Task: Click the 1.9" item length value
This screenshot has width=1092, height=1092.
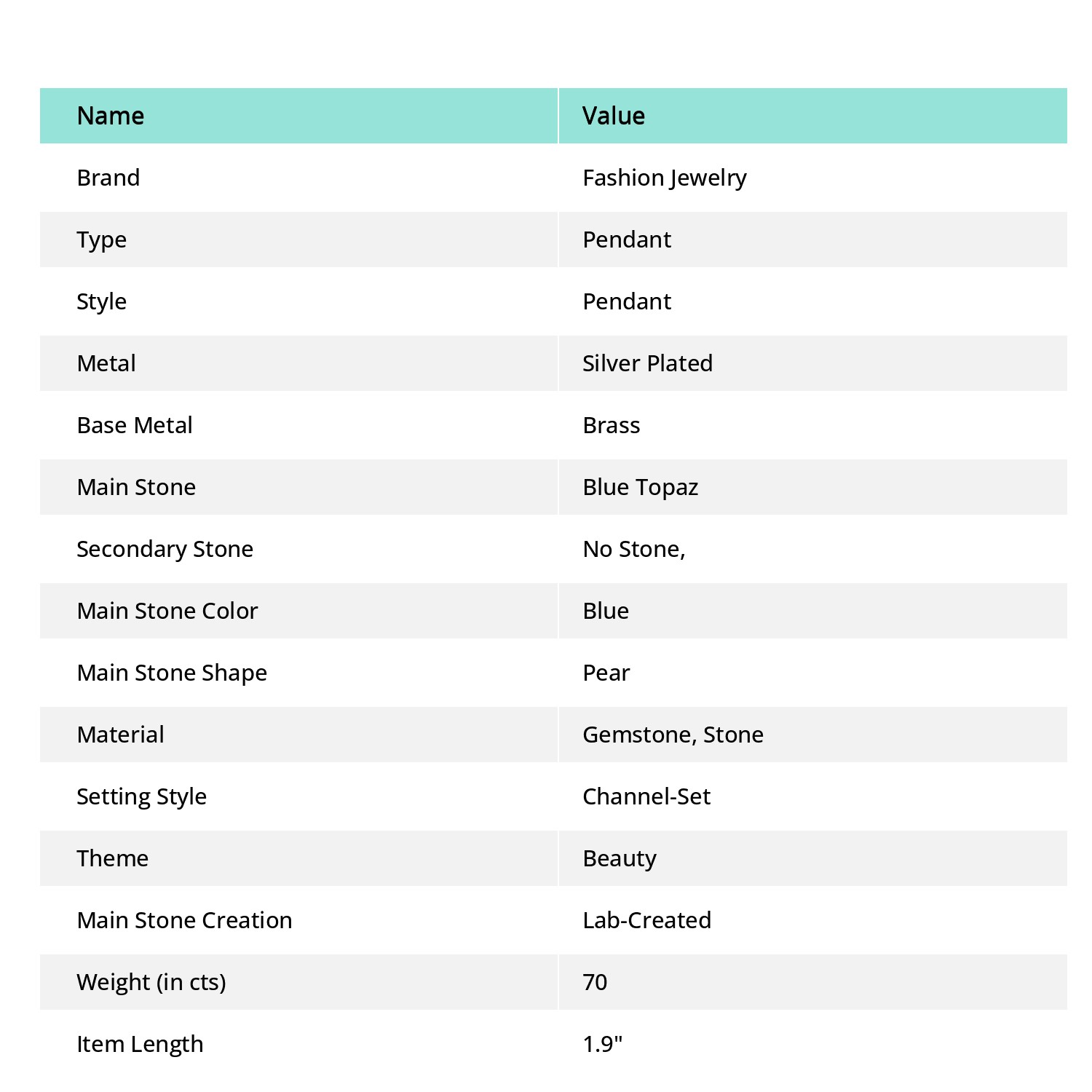Action: [x=603, y=1044]
